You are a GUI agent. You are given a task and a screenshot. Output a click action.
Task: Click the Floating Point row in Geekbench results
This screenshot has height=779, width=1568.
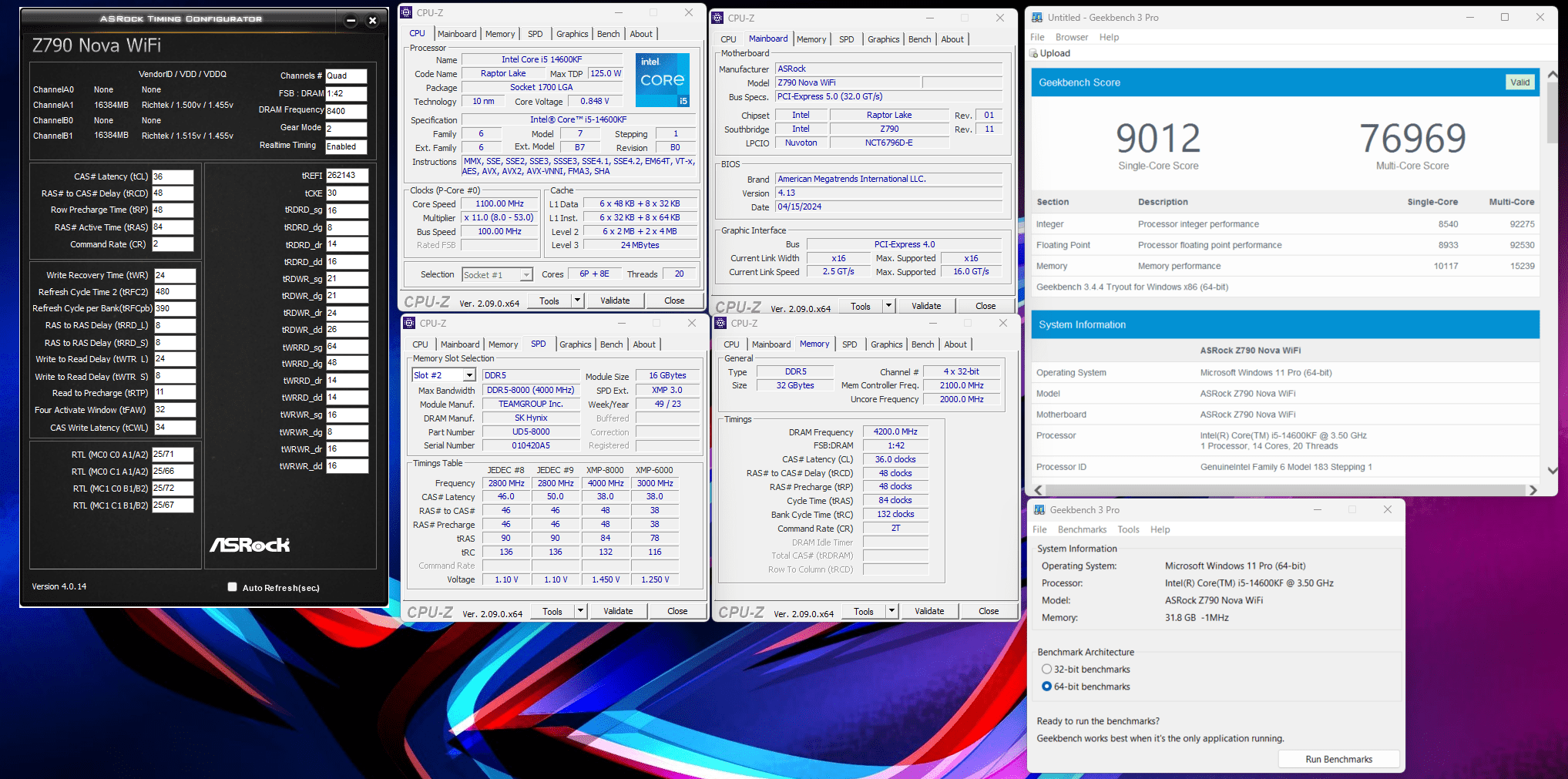coord(1285,245)
